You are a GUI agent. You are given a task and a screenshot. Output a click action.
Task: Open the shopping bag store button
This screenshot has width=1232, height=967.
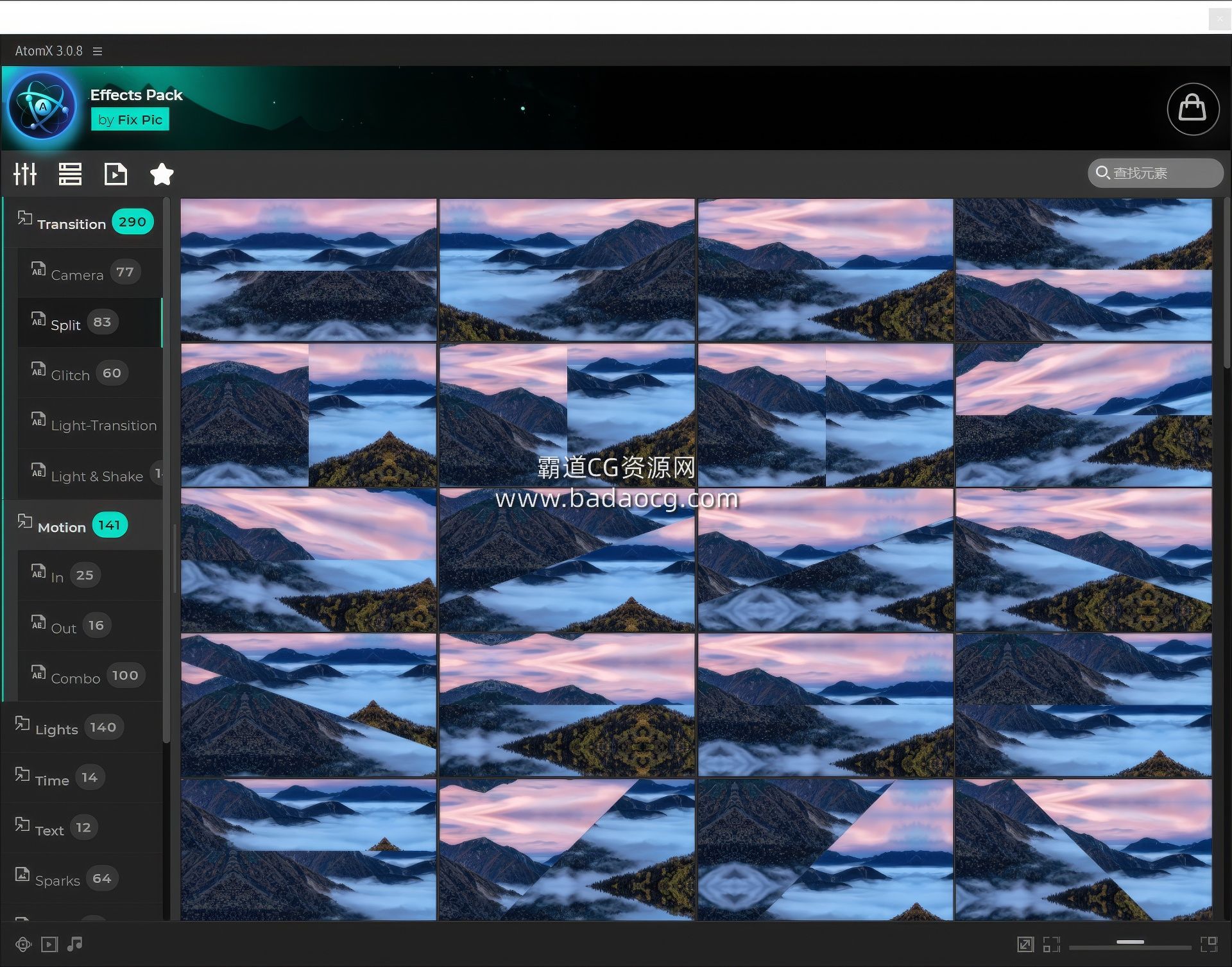1193,109
